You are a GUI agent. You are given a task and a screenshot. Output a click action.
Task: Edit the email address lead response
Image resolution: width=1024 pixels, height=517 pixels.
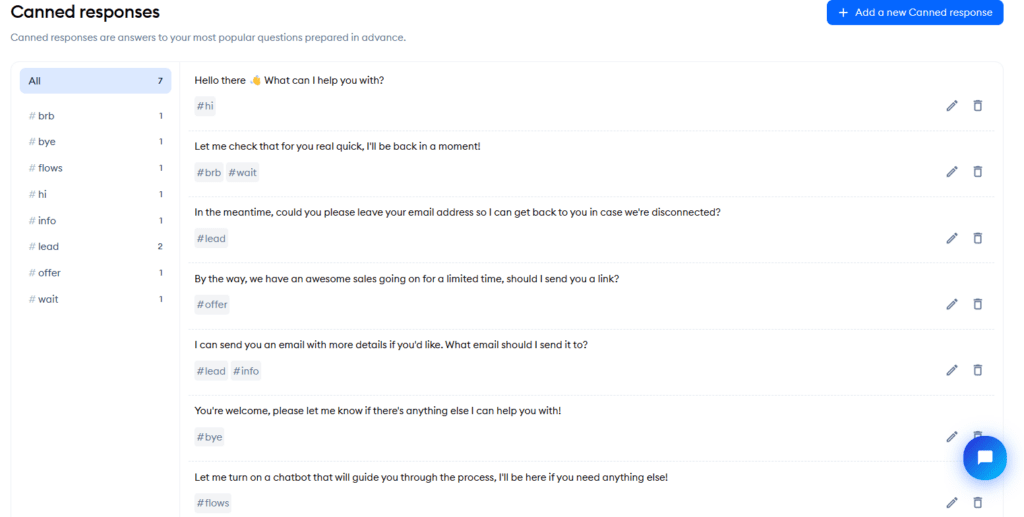coord(952,238)
